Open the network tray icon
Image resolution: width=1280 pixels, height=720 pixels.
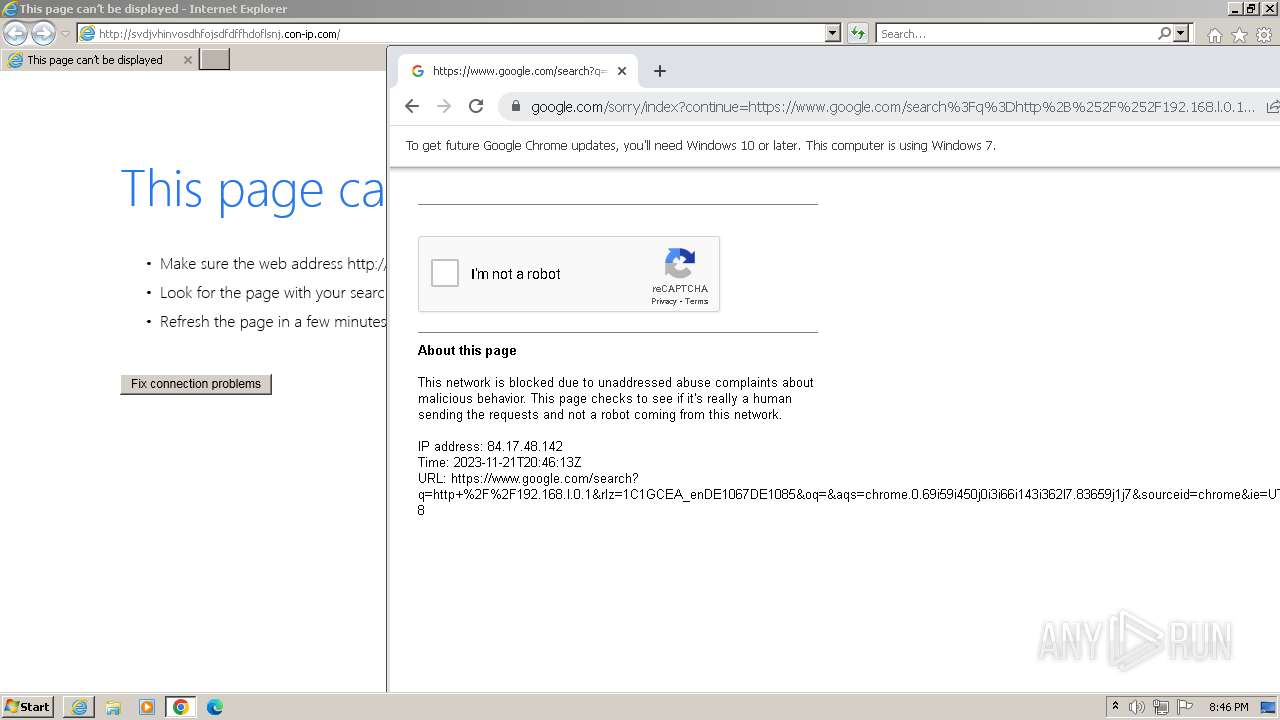pyautogui.click(x=1161, y=707)
